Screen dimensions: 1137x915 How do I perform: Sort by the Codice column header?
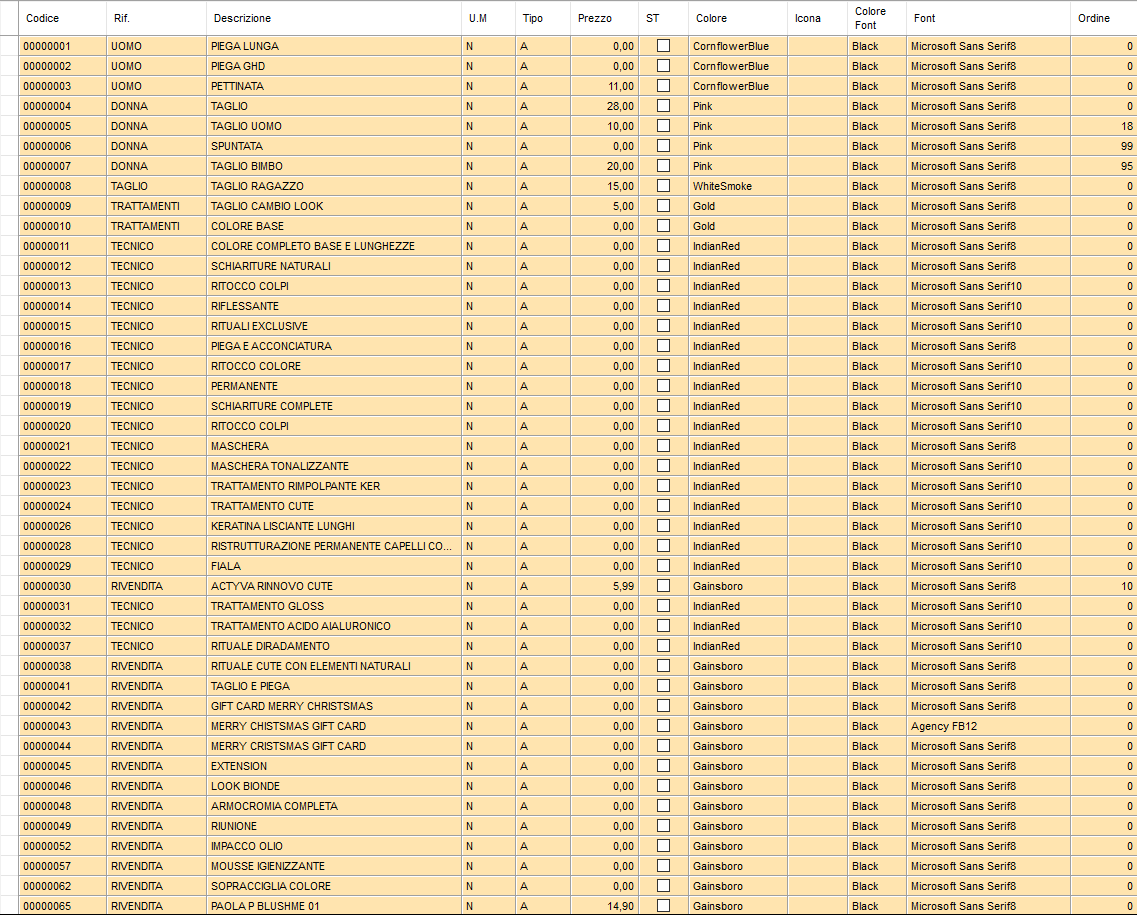[62, 18]
